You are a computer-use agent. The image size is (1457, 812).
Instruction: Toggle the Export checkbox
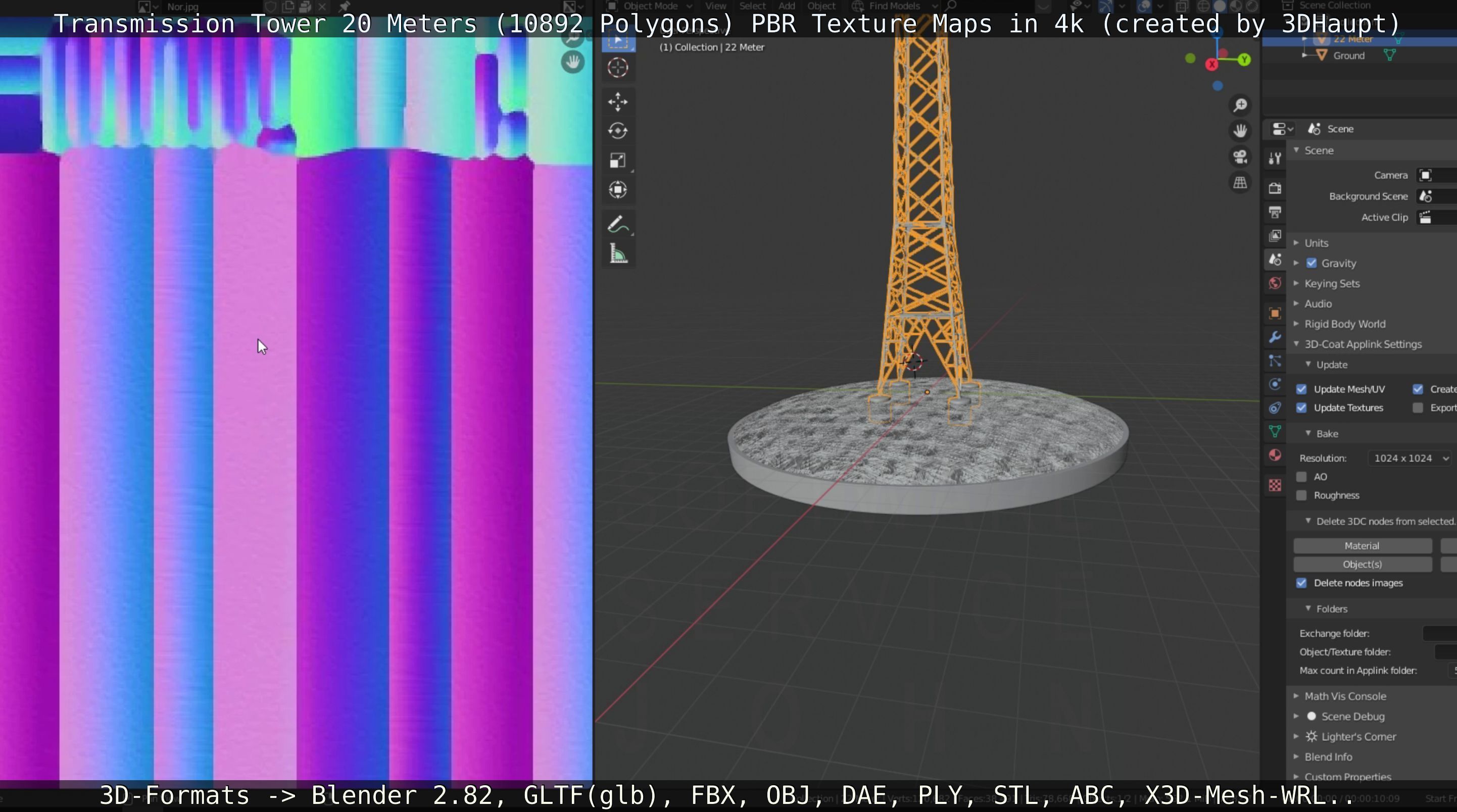[1418, 408]
